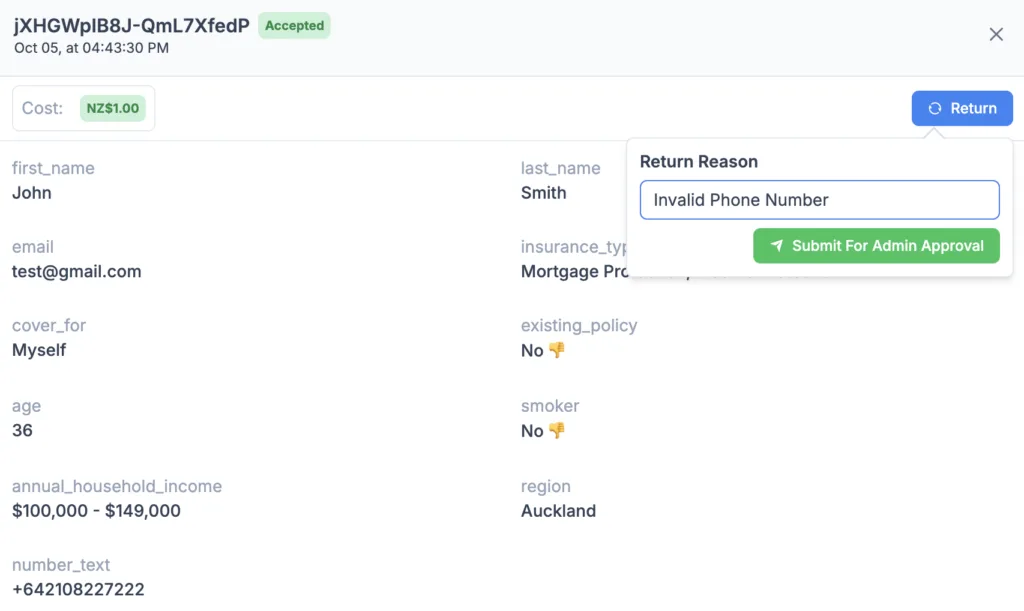1024x611 pixels.
Task: Select the lead ID jXHGWpIB8J-QmL7XfedP
Action: (x=131, y=25)
